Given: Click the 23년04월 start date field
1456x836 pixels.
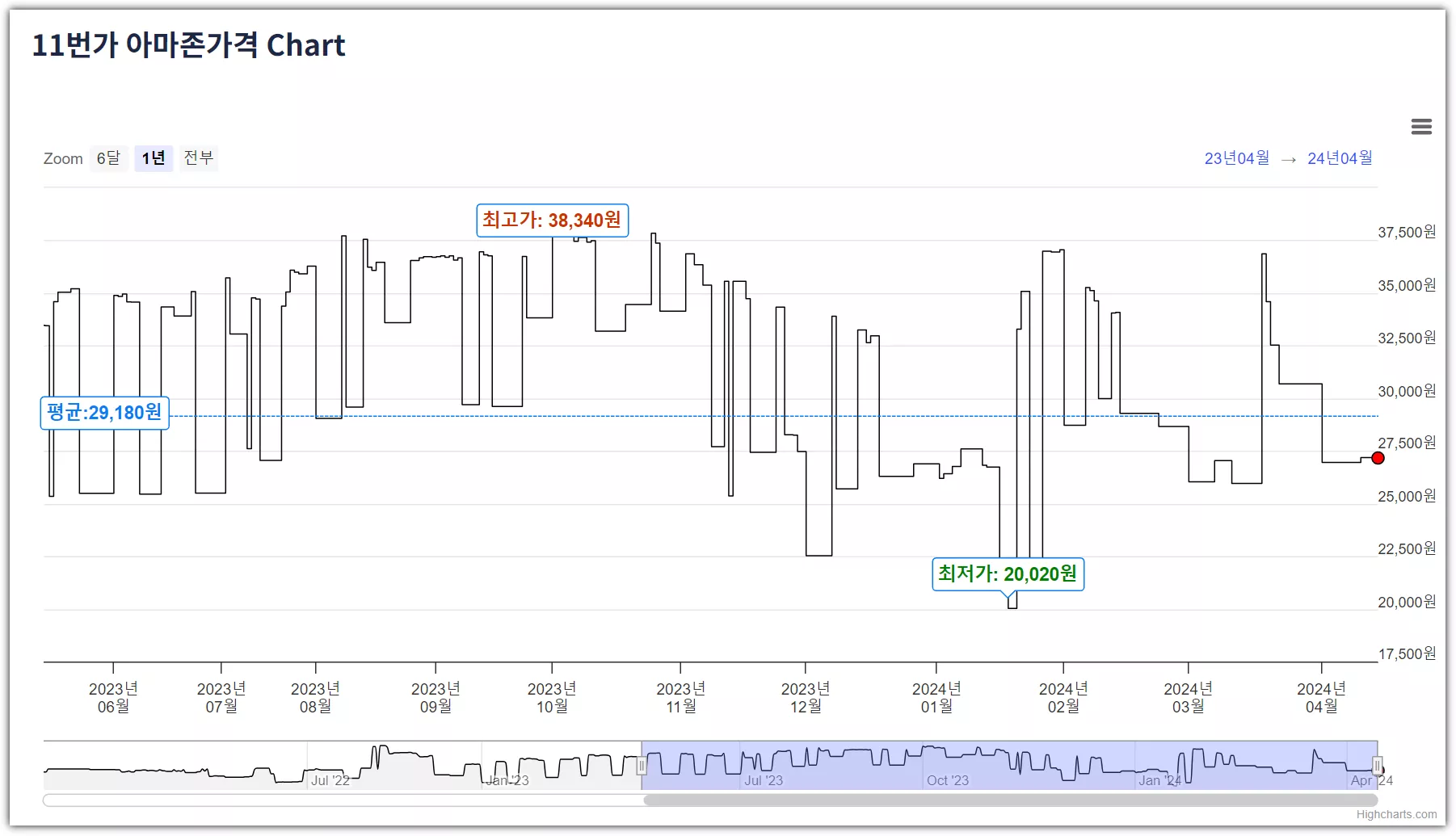Looking at the screenshot, I should tap(1237, 158).
